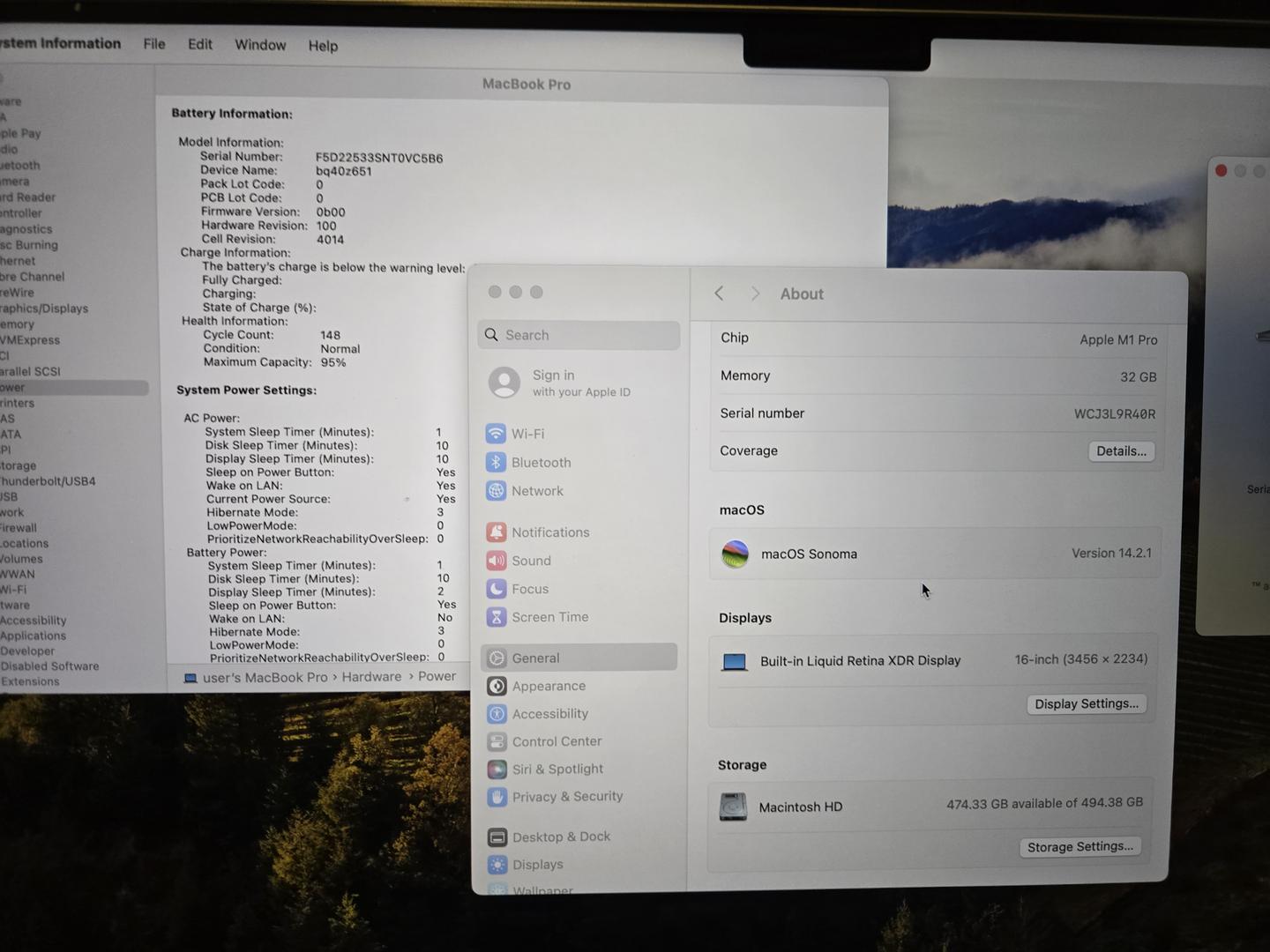Click Hardware in the path bar
1270x952 pixels.
371,677
